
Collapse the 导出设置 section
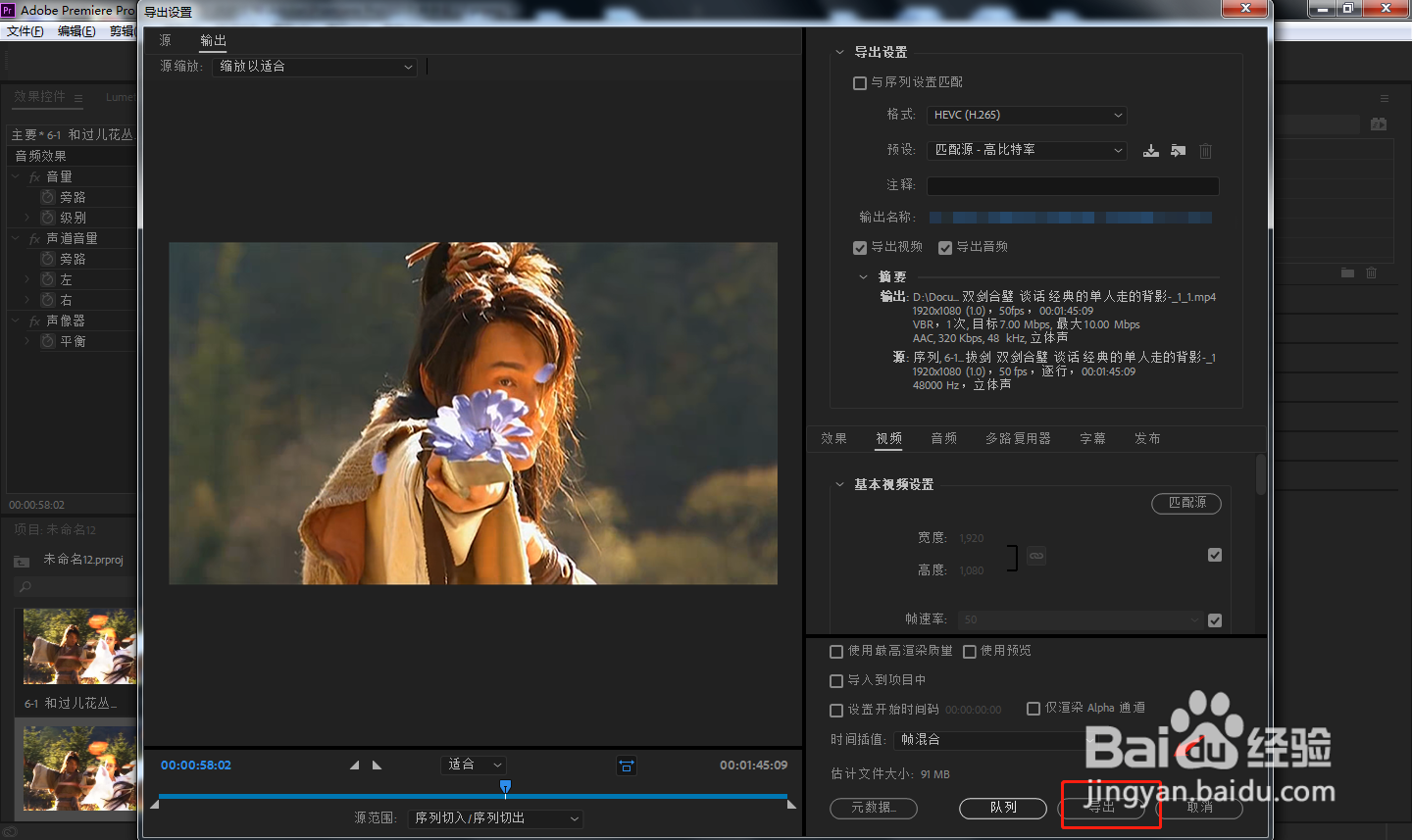(839, 53)
